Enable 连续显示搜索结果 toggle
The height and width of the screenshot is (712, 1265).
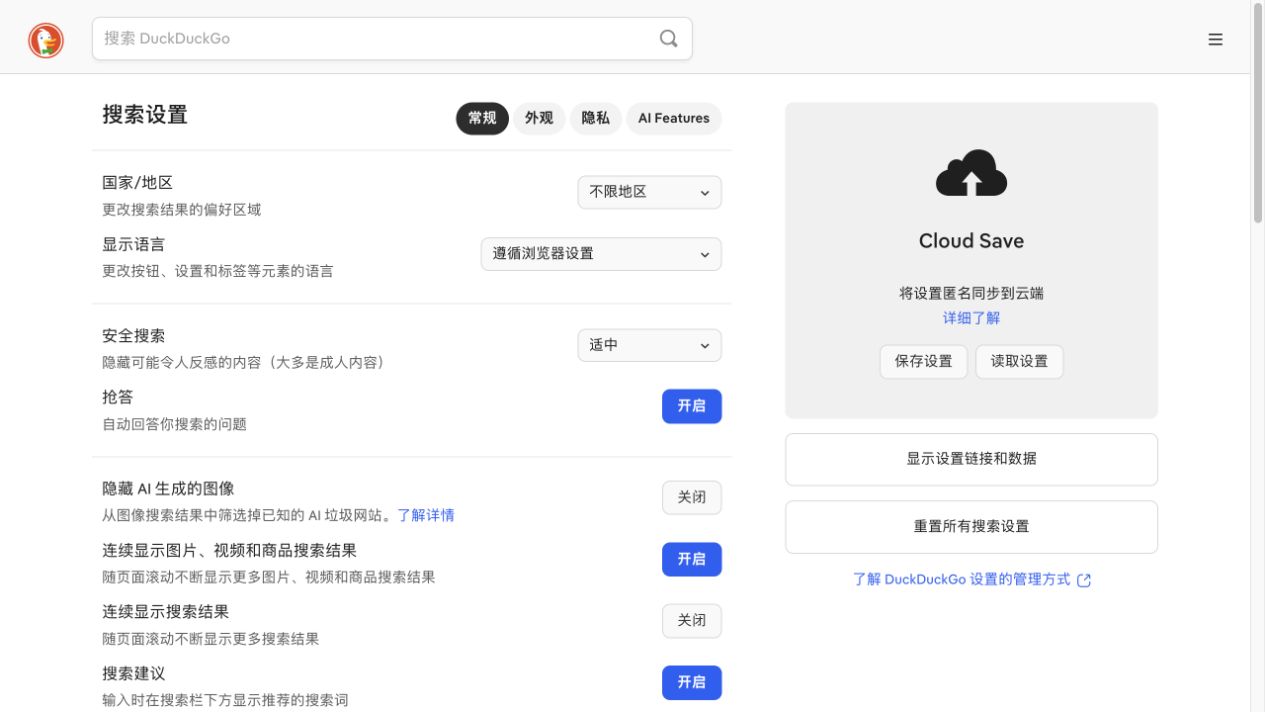[x=691, y=620]
